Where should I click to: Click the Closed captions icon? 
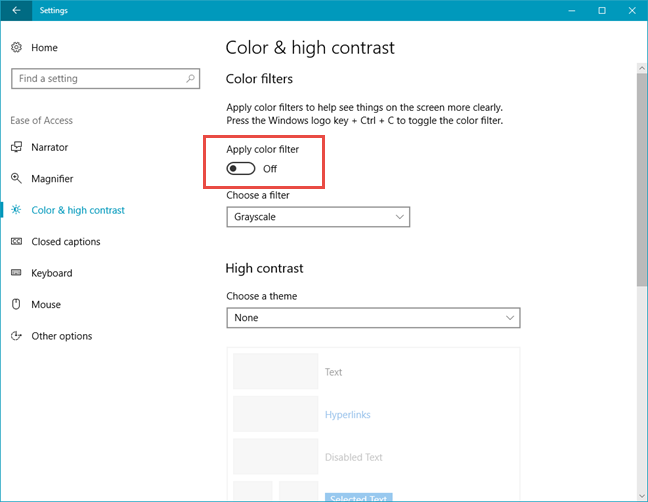tap(16, 241)
